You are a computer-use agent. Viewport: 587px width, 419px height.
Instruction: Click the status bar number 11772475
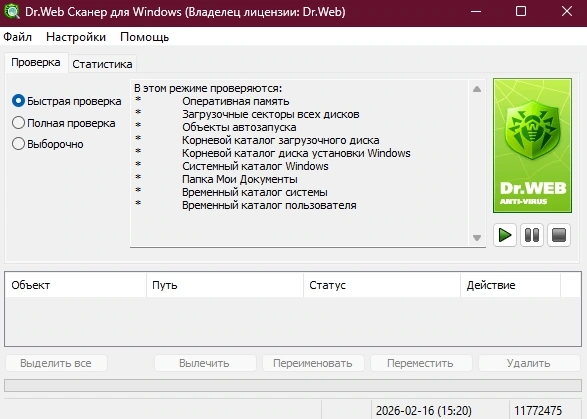(538, 411)
